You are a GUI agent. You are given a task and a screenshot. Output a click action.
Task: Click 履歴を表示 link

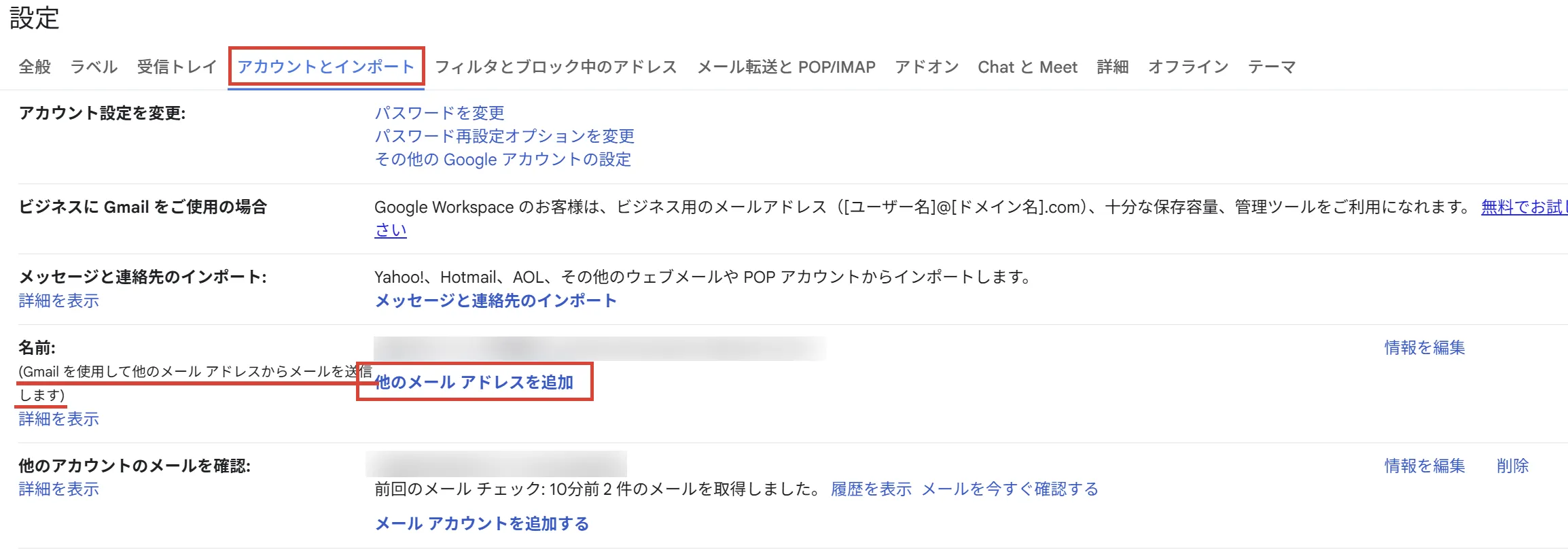pyautogui.click(x=871, y=489)
